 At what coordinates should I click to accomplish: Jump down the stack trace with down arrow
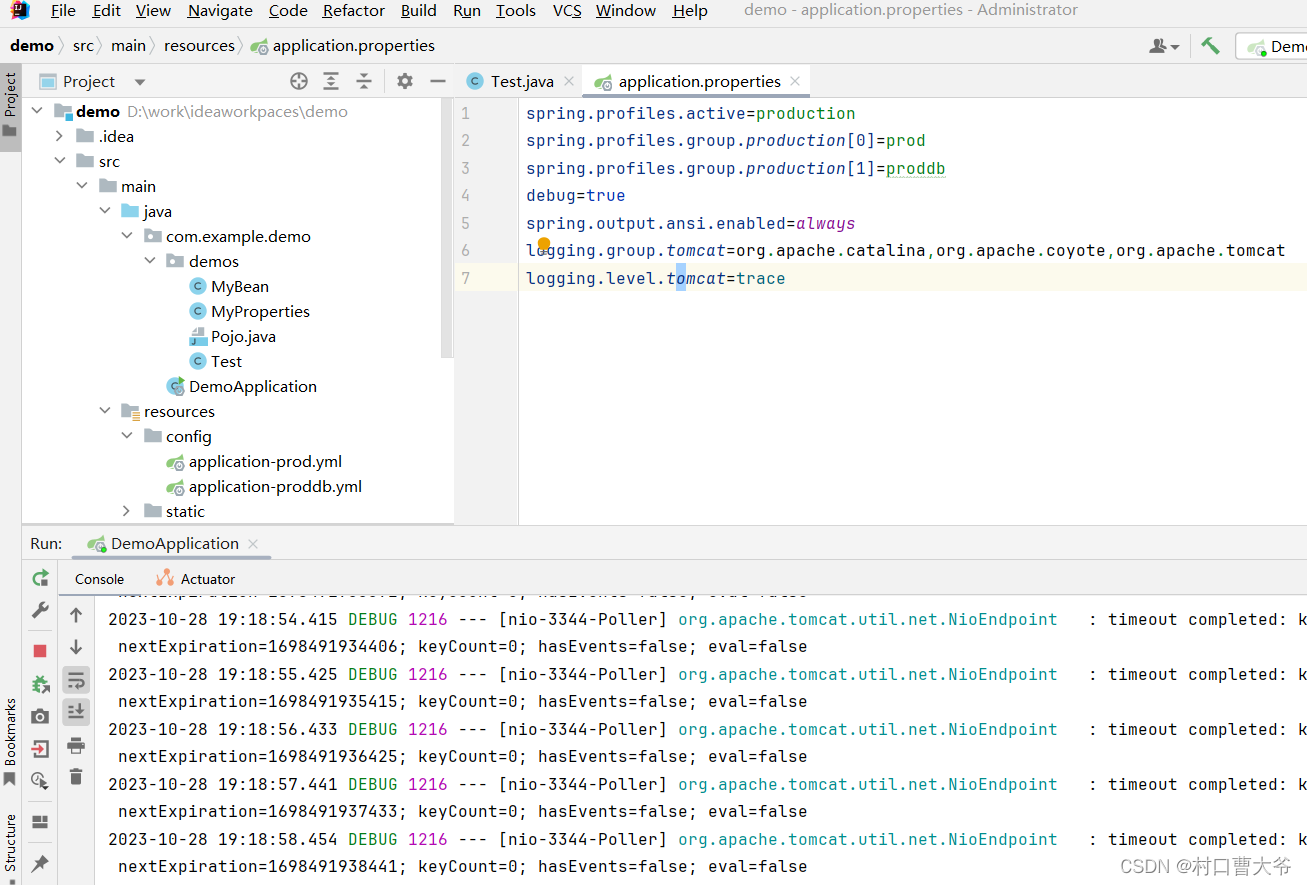tap(76, 648)
